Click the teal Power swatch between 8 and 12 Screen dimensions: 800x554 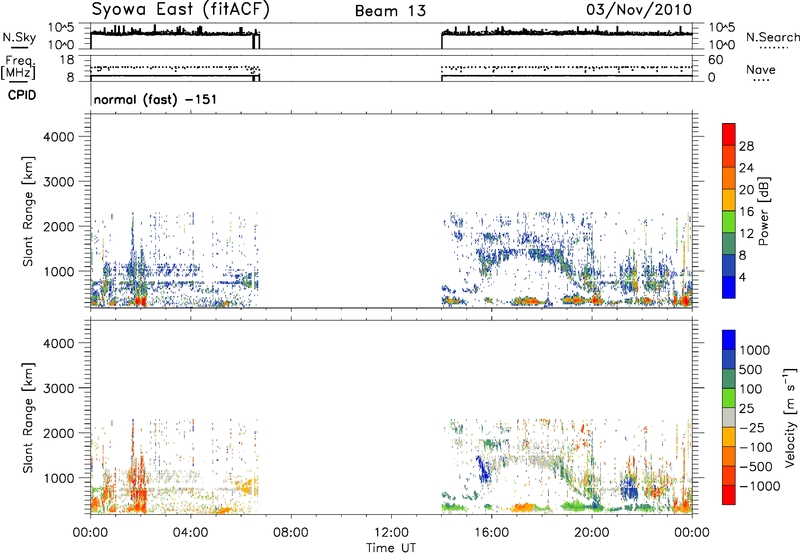[x=729, y=243]
